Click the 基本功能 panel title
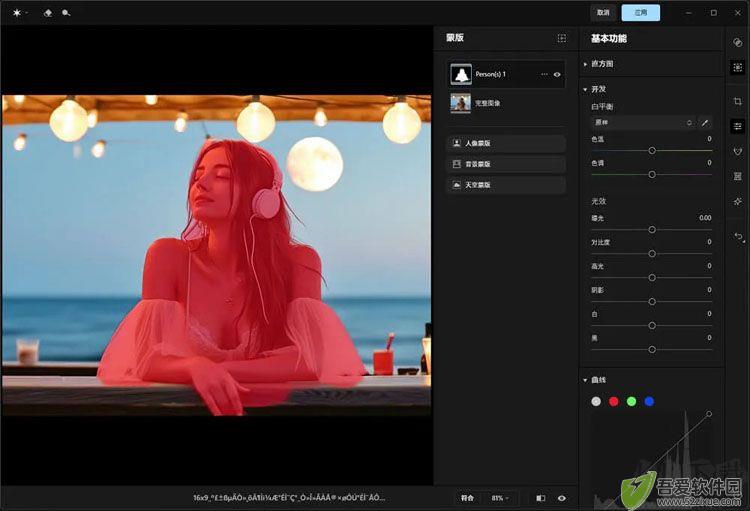 click(x=608, y=39)
